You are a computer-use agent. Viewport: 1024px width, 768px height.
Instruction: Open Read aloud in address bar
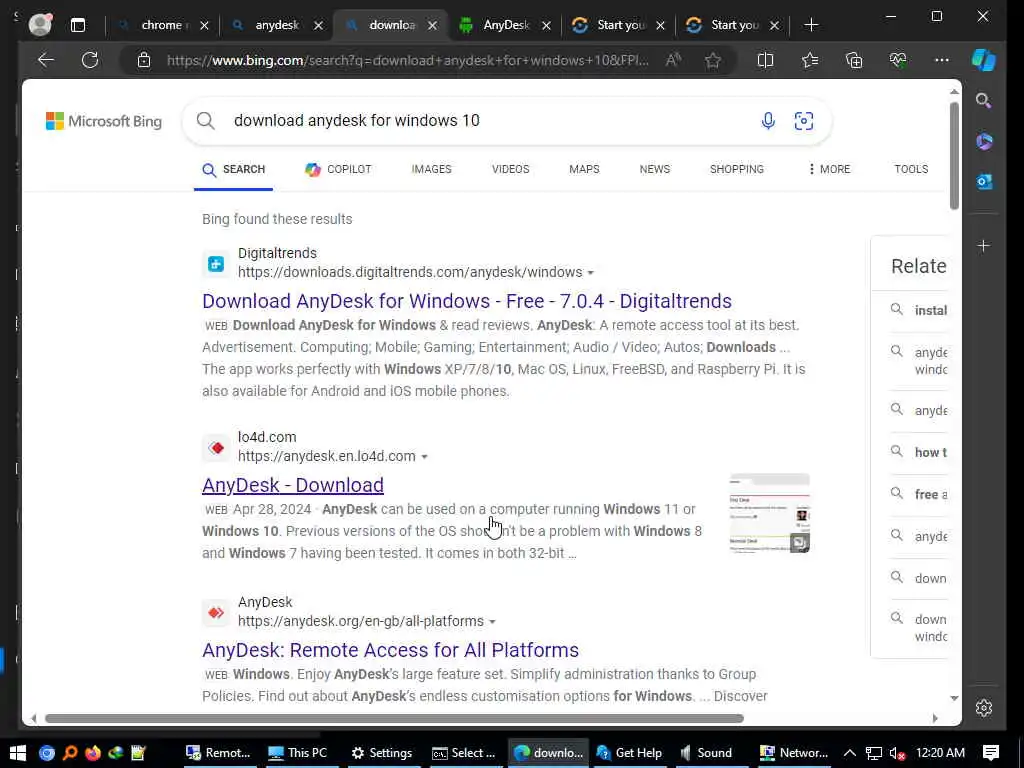673,60
